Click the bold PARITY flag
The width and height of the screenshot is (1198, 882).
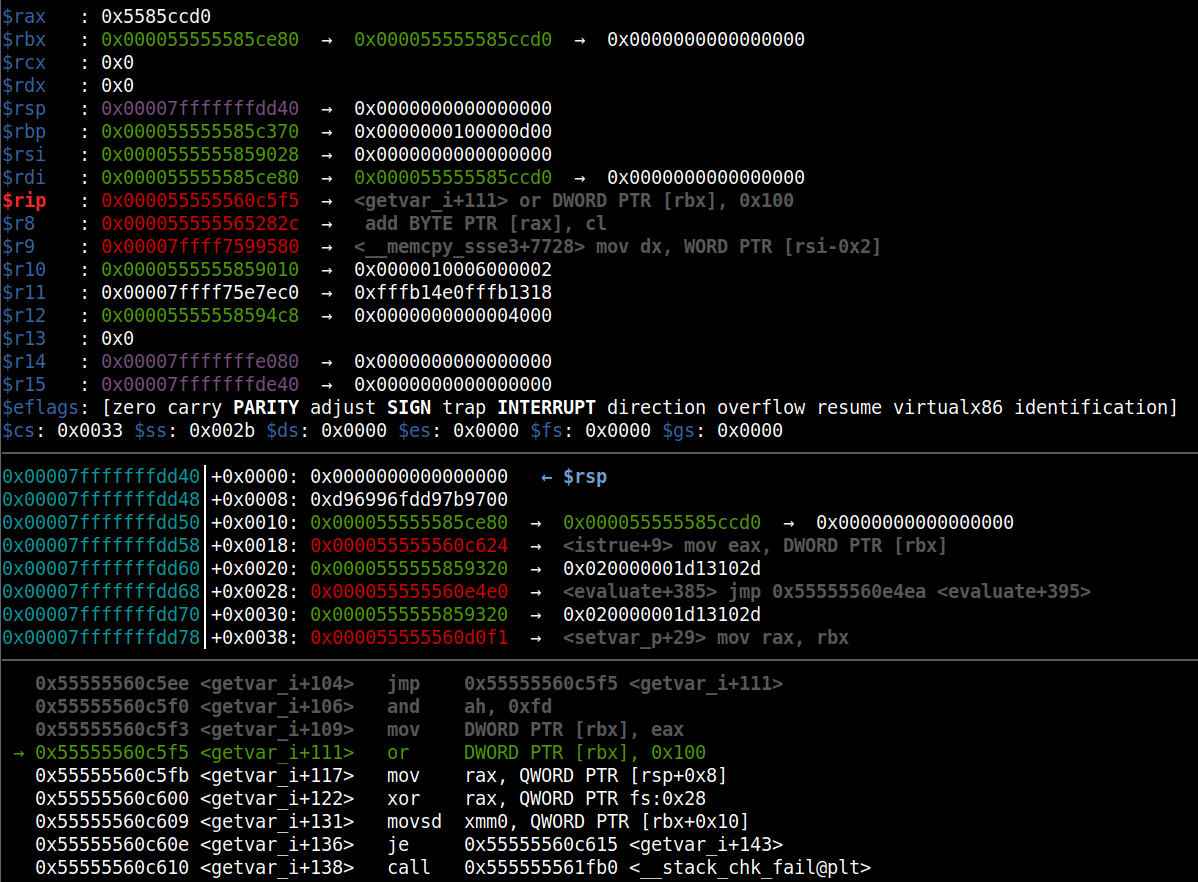[266, 407]
